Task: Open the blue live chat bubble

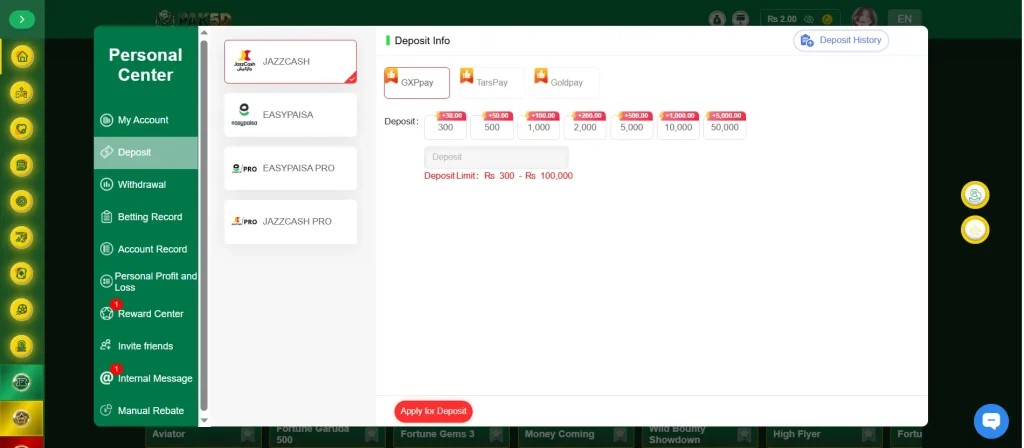Action: 991,421
